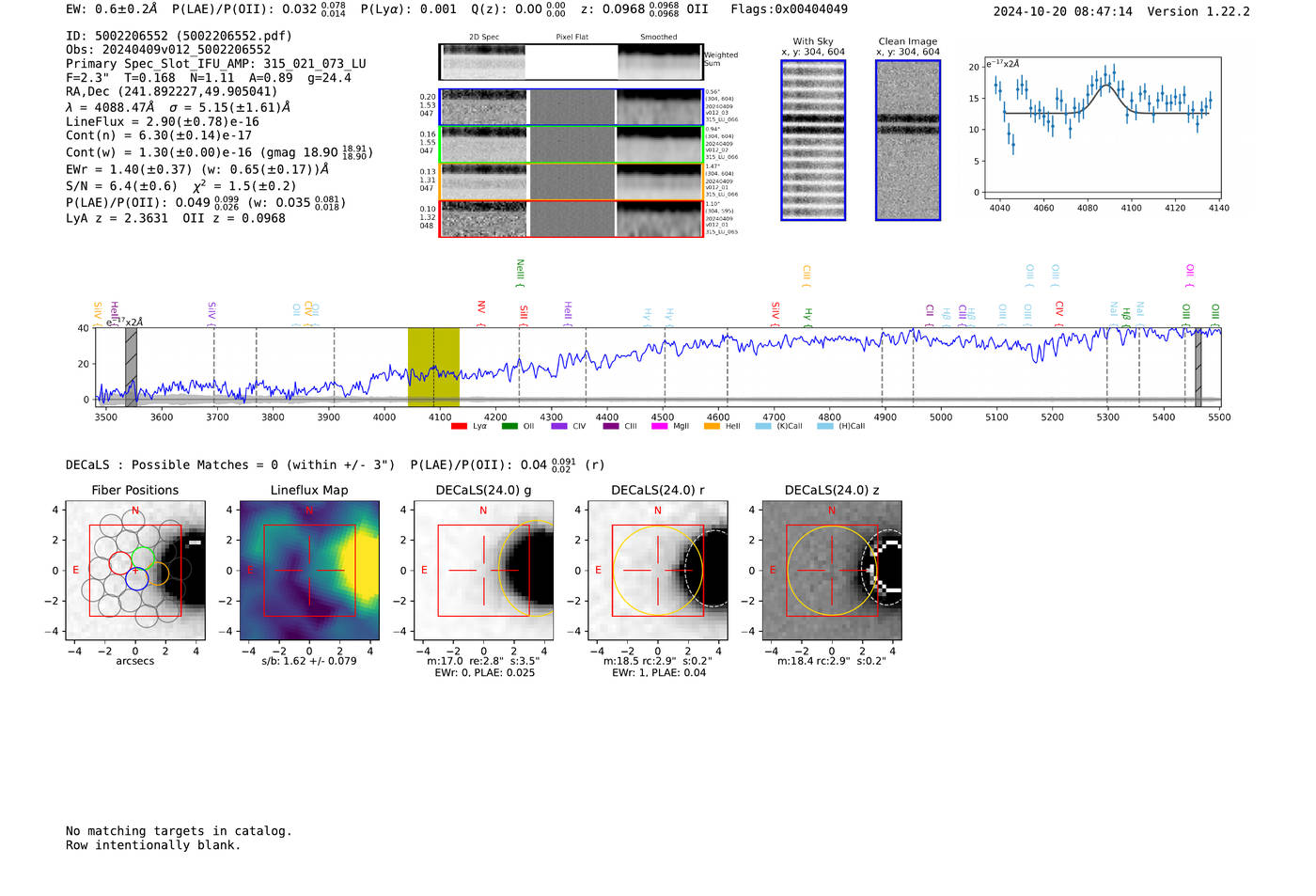This screenshot has width=1316, height=896.
Task: Click the orange fiber circle in Fiber Positions
Action: (x=158, y=574)
